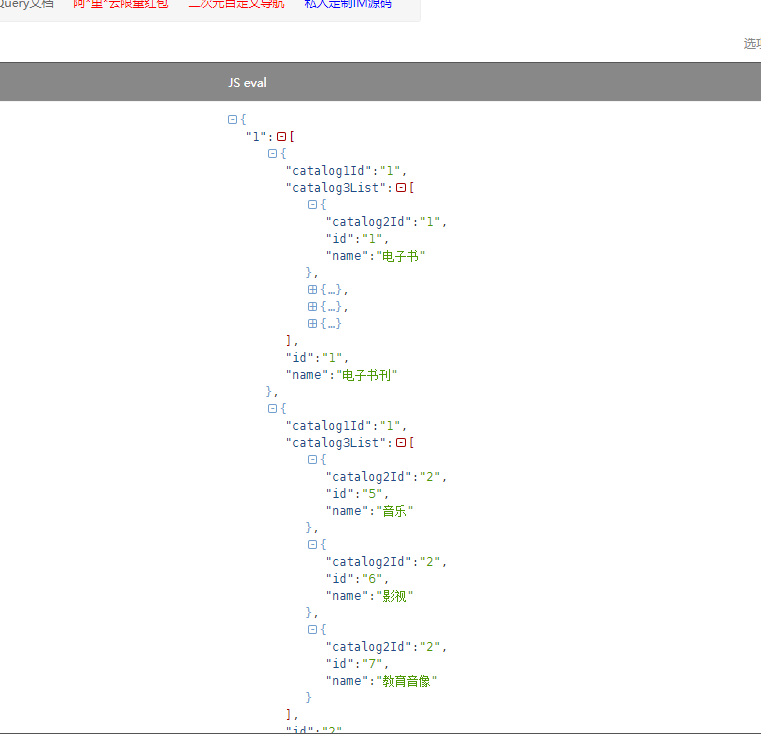Click the "id":"7" line

point(357,663)
